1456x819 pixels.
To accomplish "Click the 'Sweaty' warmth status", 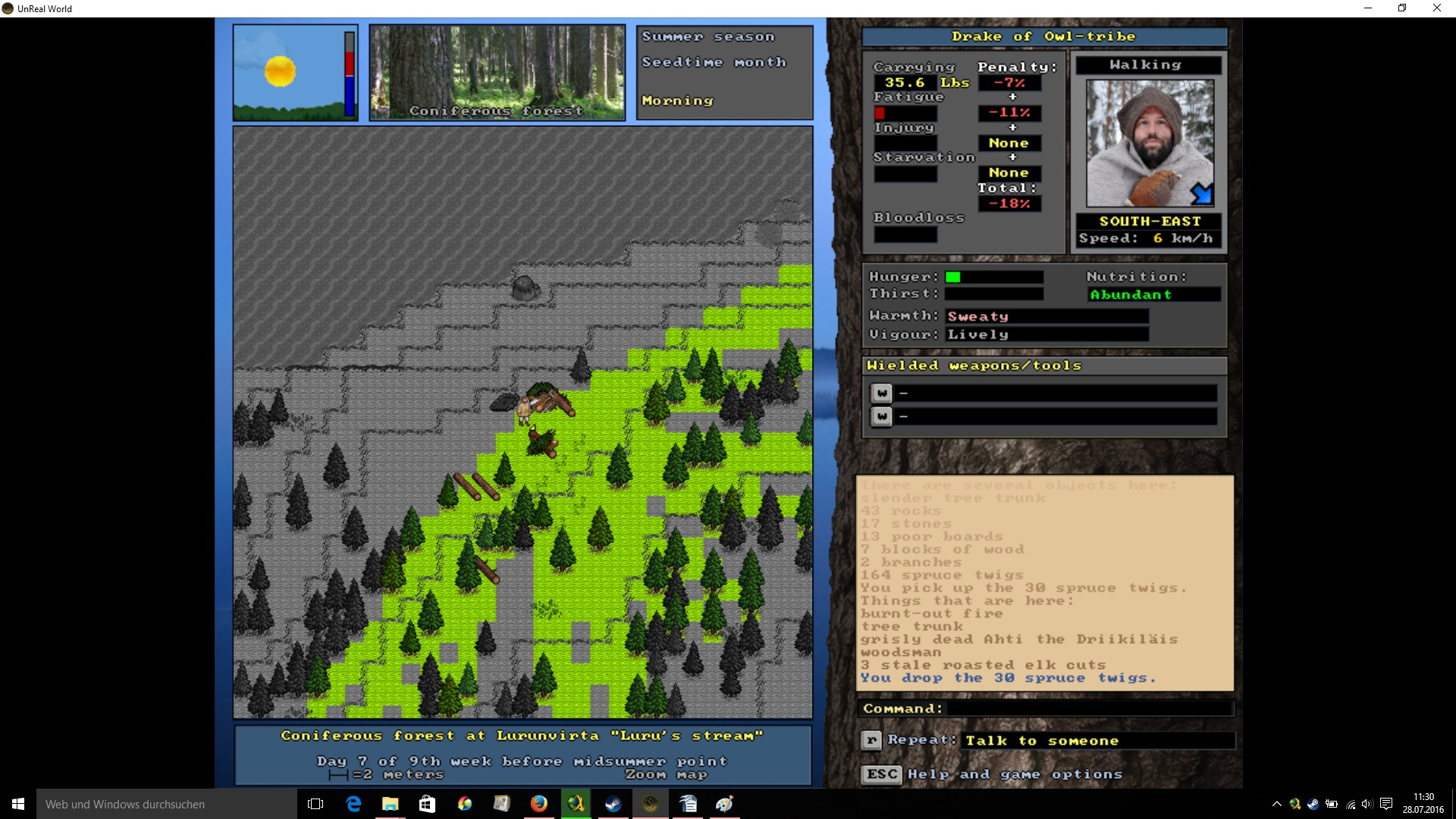I will coord(1046,316).
